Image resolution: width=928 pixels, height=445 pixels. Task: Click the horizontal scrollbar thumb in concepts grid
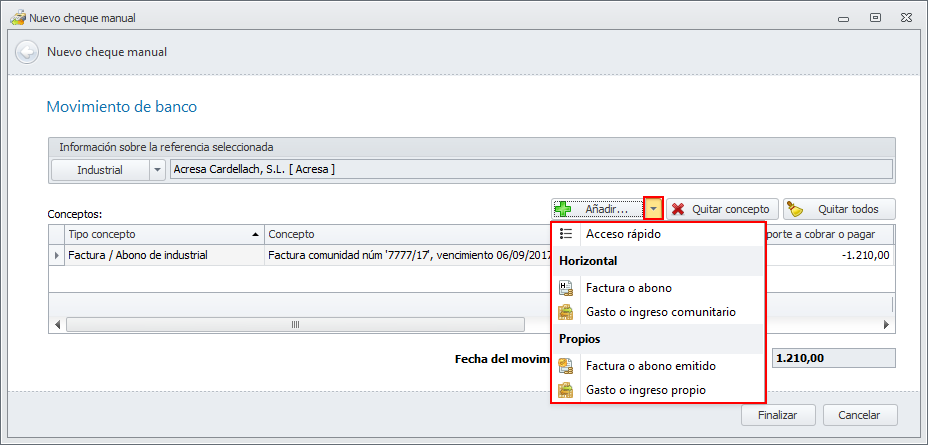click(295, 324)
